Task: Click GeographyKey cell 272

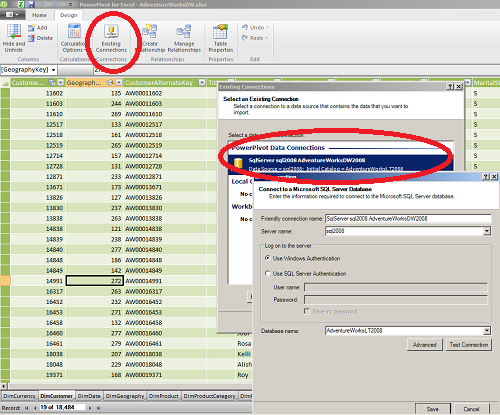Action: pos(95,281)
